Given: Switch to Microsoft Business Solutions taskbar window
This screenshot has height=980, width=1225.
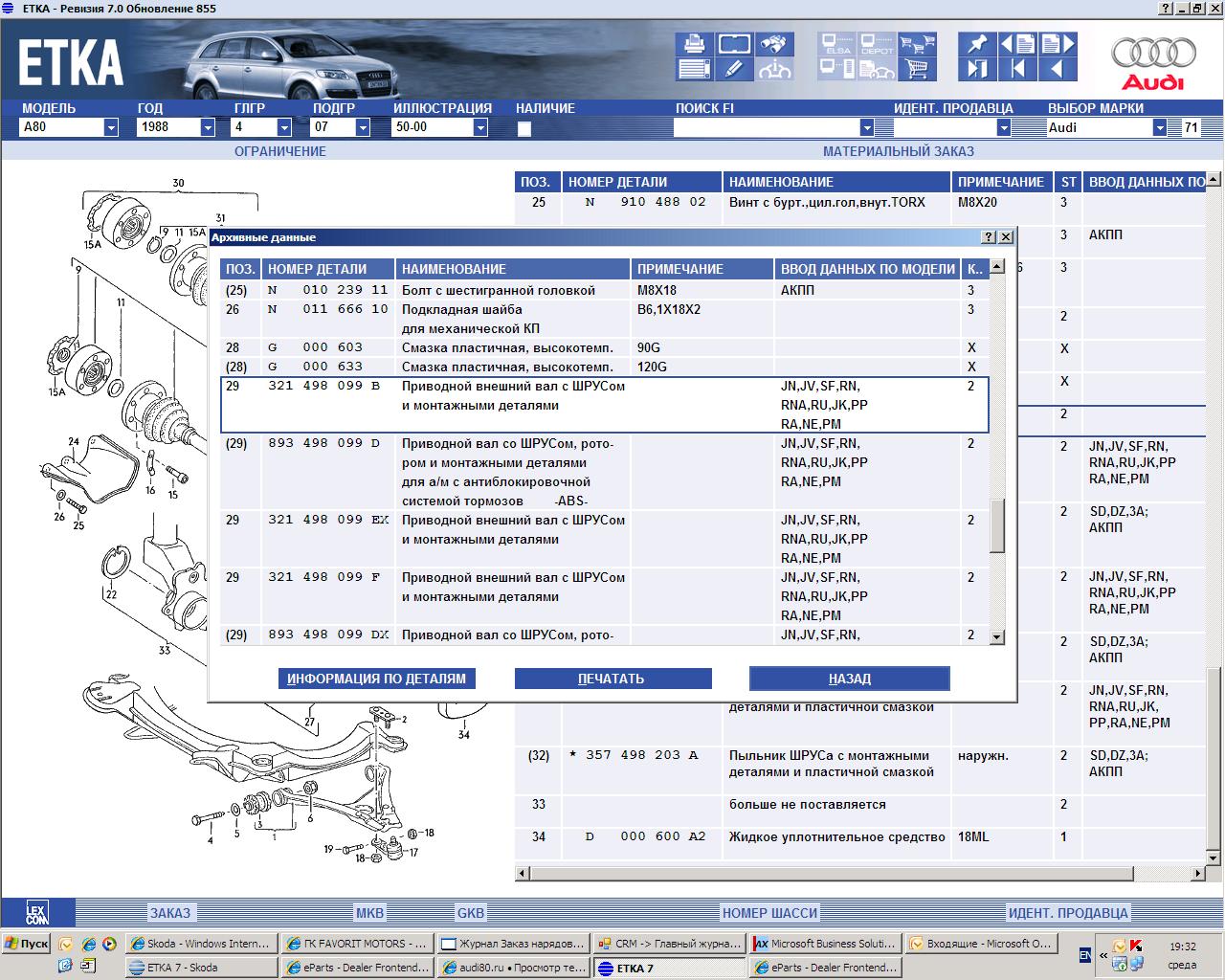Looking at the screenshot, I should pyautogui.click(x=824, y=944).
